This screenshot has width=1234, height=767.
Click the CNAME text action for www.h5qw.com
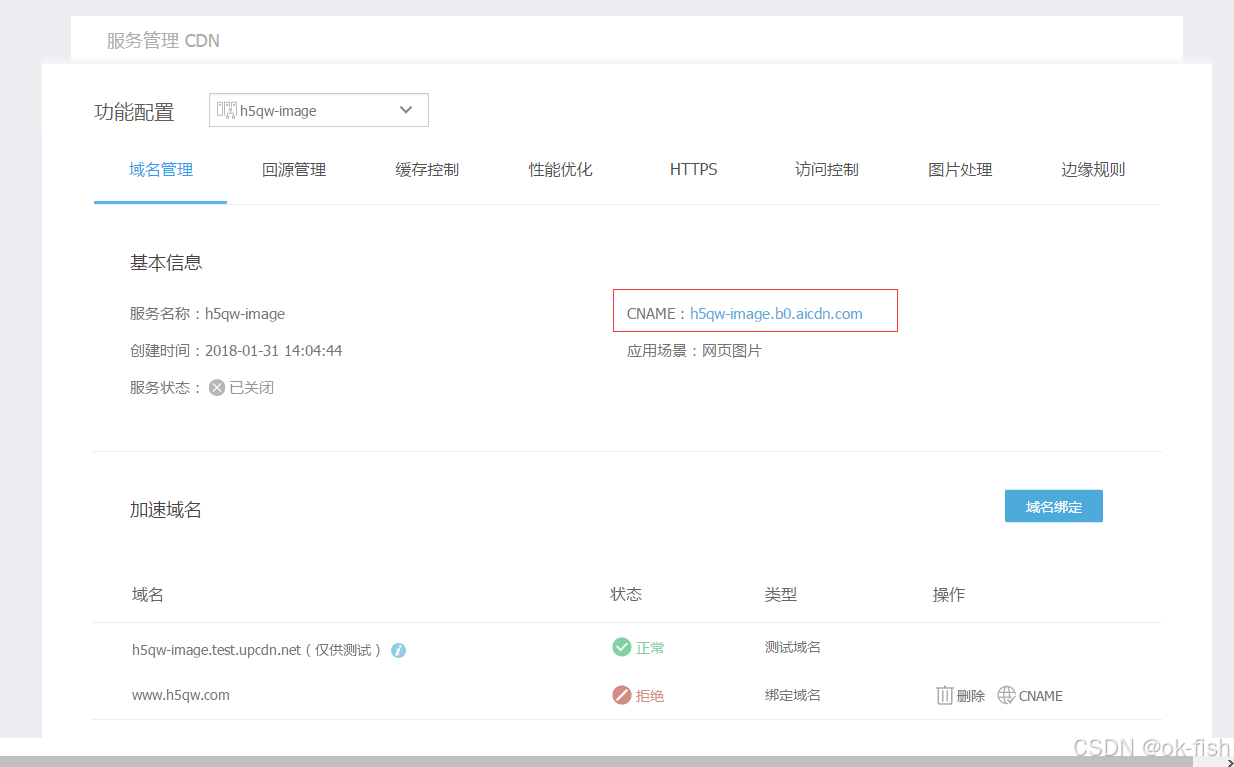[1040, 695]
